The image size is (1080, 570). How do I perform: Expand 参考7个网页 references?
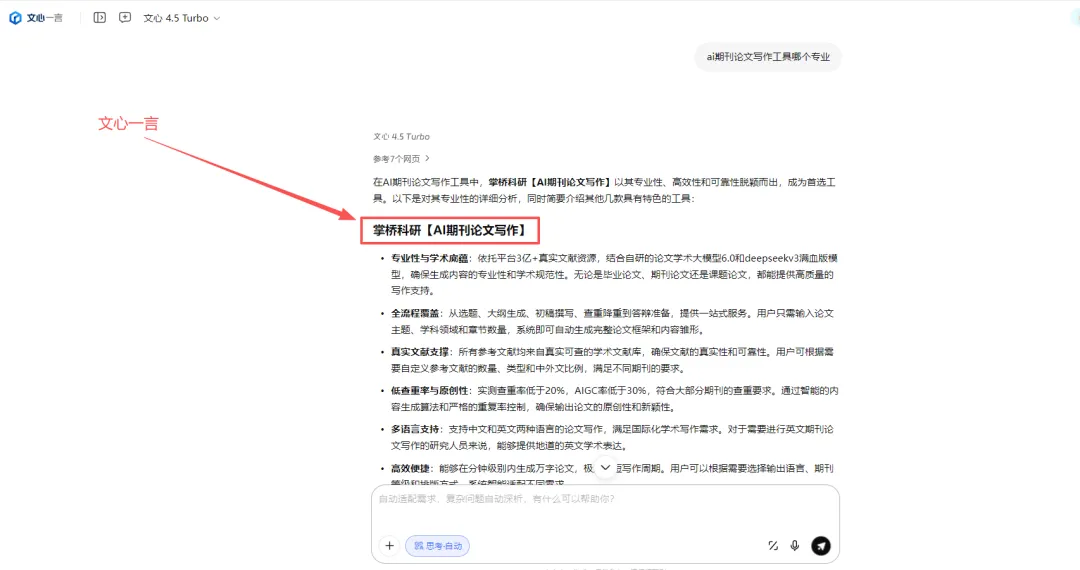(x=402, y=159)
